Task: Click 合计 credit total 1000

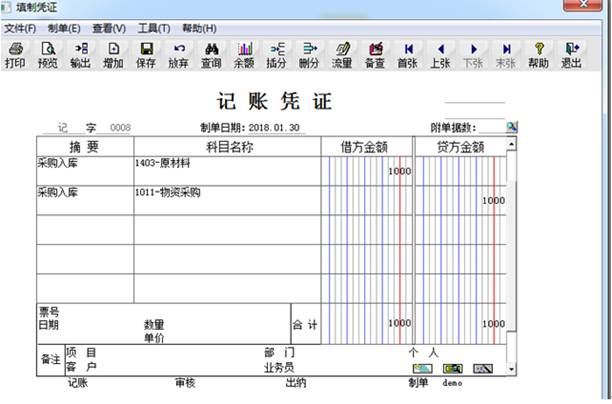Action: (493, 324)
